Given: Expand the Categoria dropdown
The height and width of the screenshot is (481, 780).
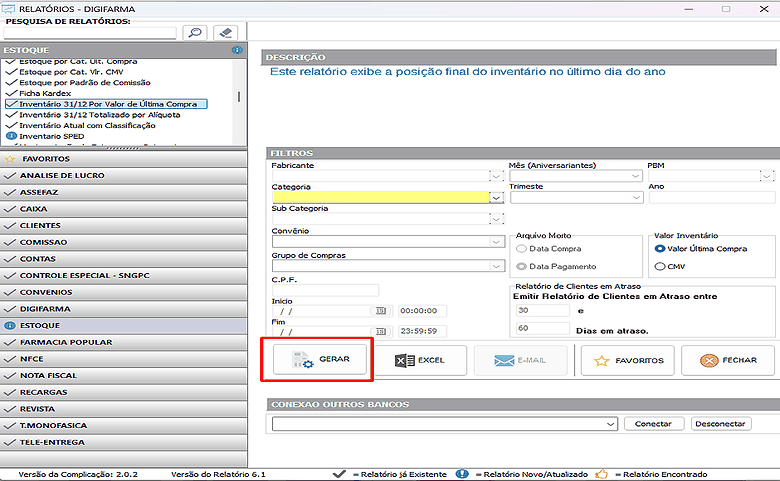Looking at the screenshot, I should tap(496, 197).
